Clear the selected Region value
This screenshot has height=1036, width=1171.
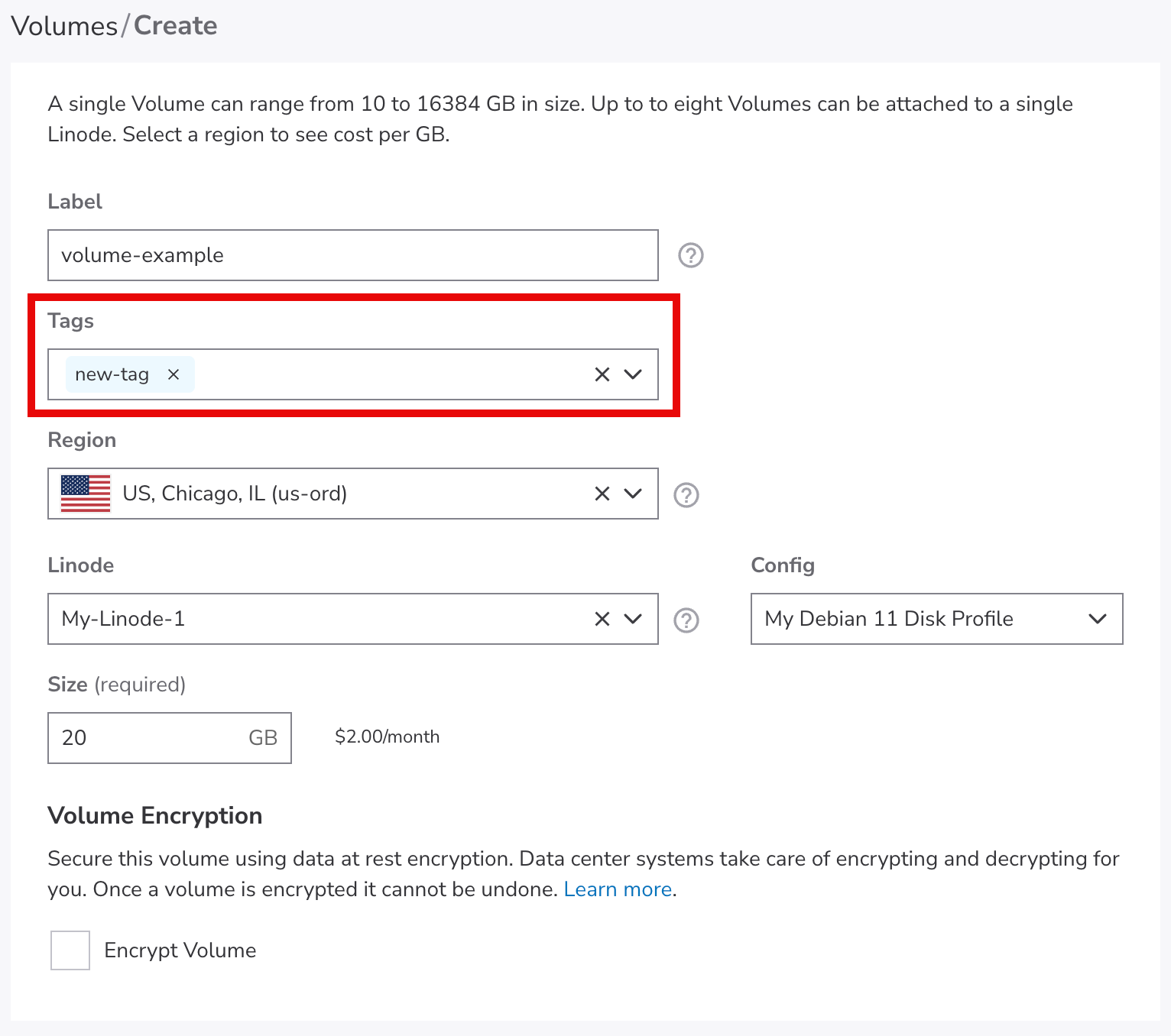tap(602, 494)
